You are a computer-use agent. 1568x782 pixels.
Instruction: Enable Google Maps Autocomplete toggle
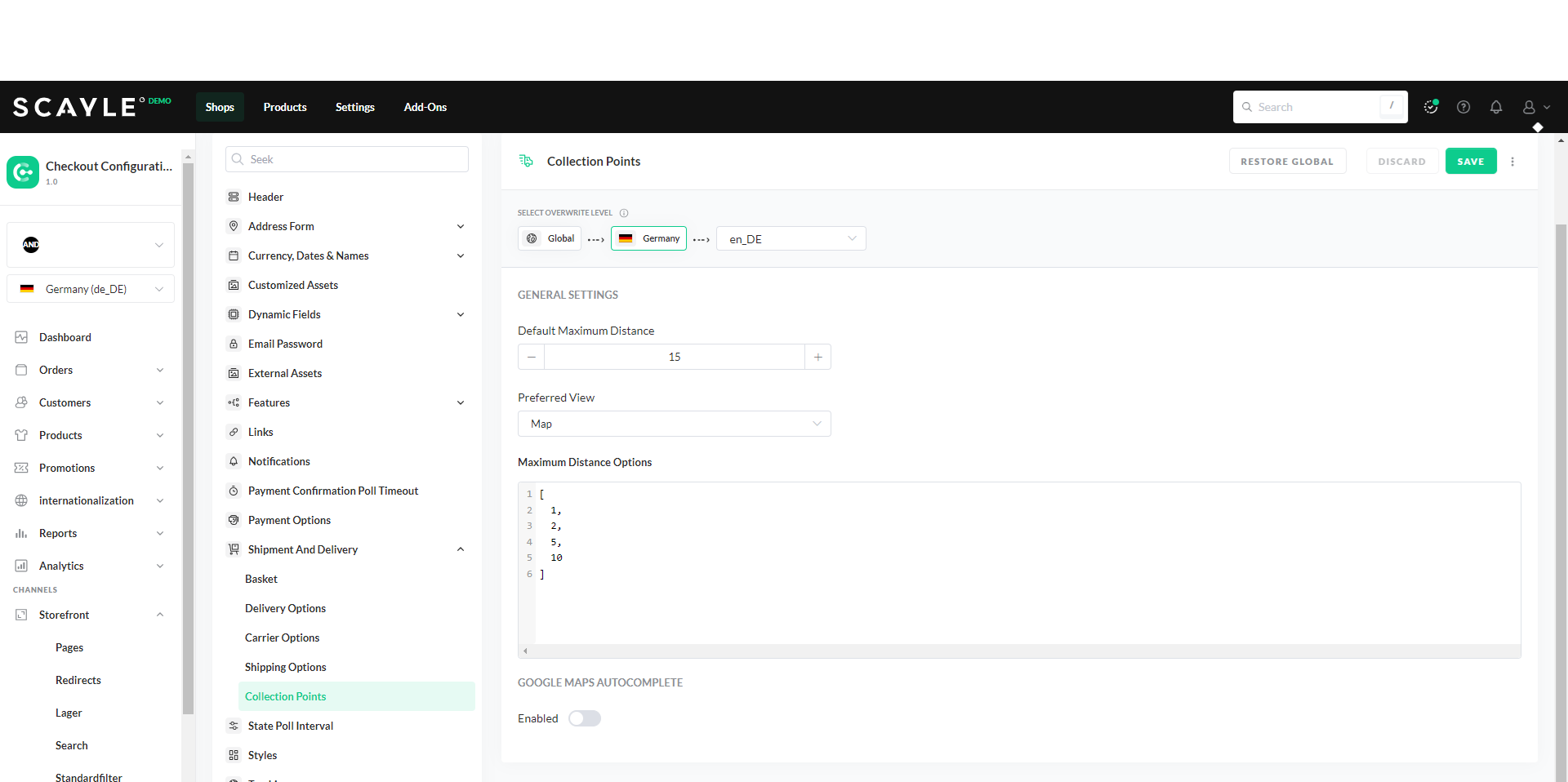click(x=585, y=718)
